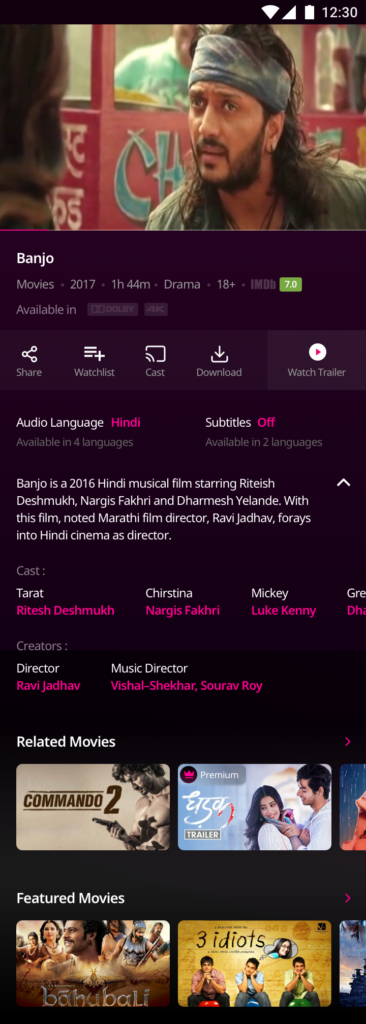Image resolution: width=366 pixels, height=1024 pixels.
Task: Open cast member Ritesh Deshmukh
Action: tap(65, 611)
